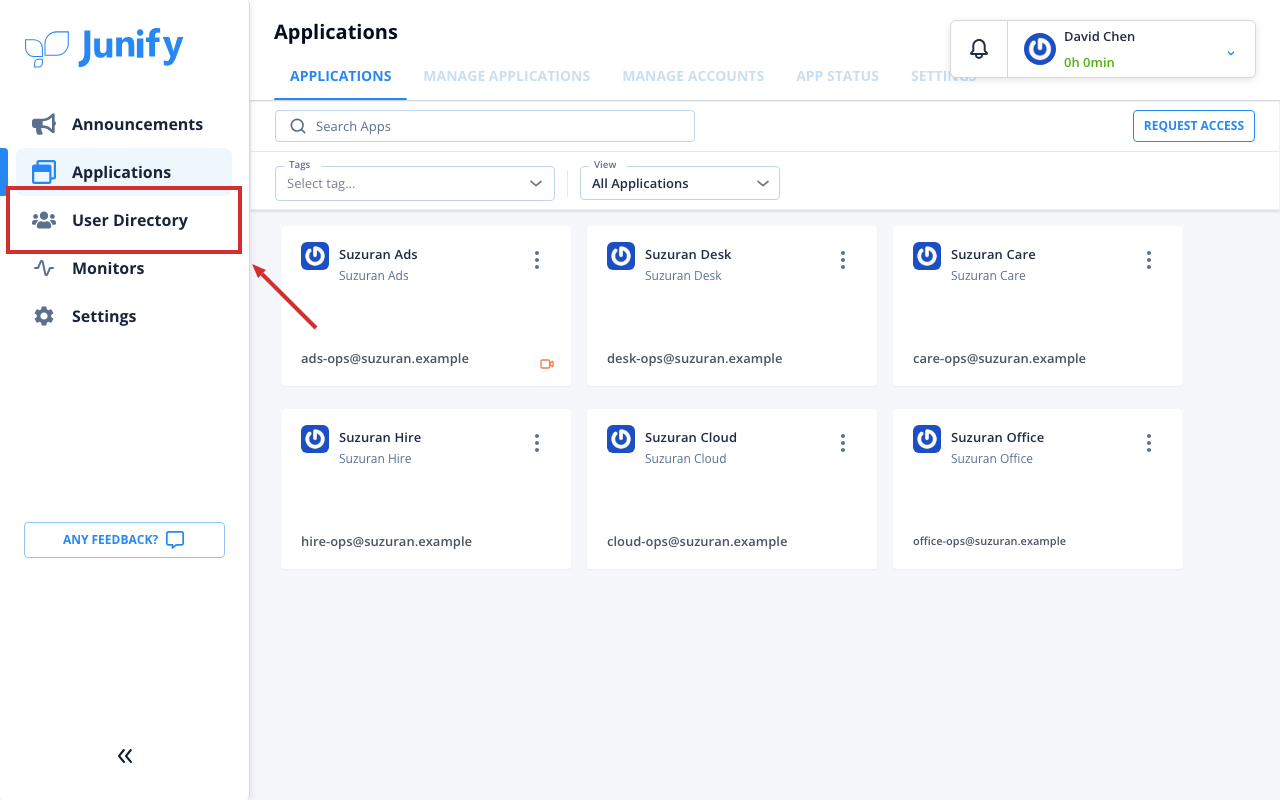Click the Suzuran Desk app logo
This screenshot has width=1280, height=800.
click(x=621, y=256)
